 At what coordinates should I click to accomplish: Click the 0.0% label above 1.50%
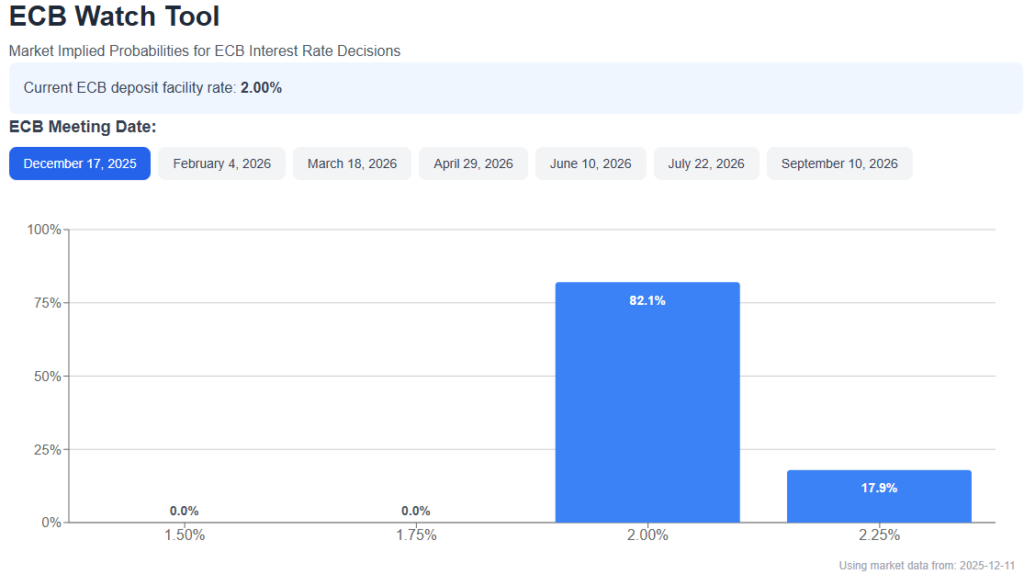[184, 511]
